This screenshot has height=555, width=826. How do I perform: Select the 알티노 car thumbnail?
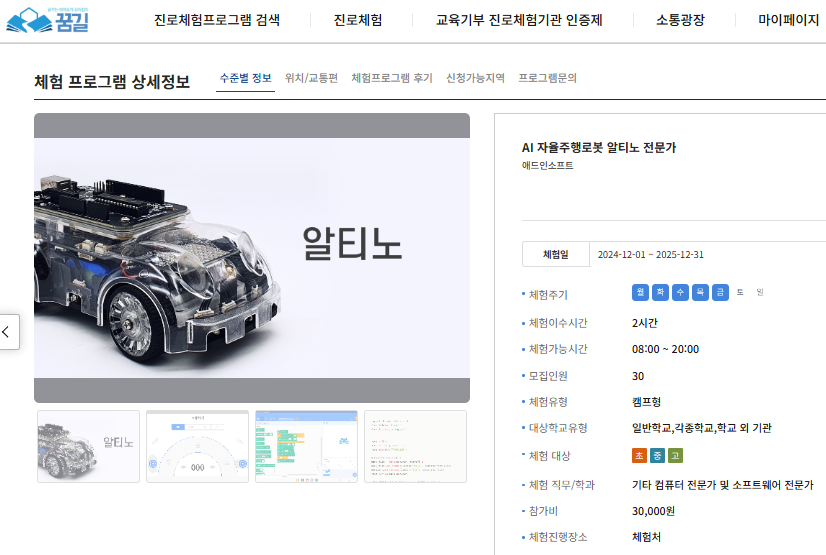(88, 447)
